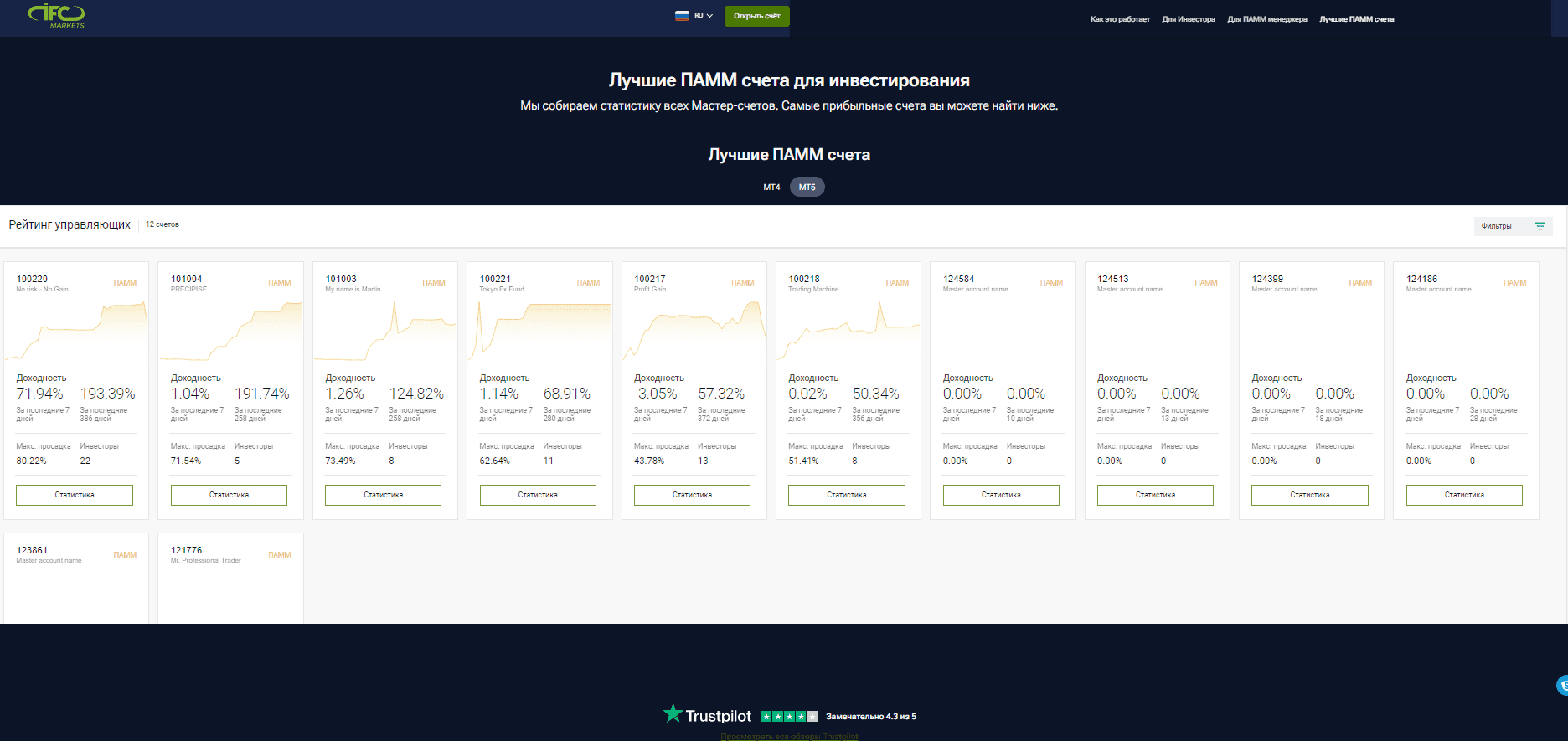Select account 121776 card title
Viewport: 1568px width, 741px height.
coord(186,550)
